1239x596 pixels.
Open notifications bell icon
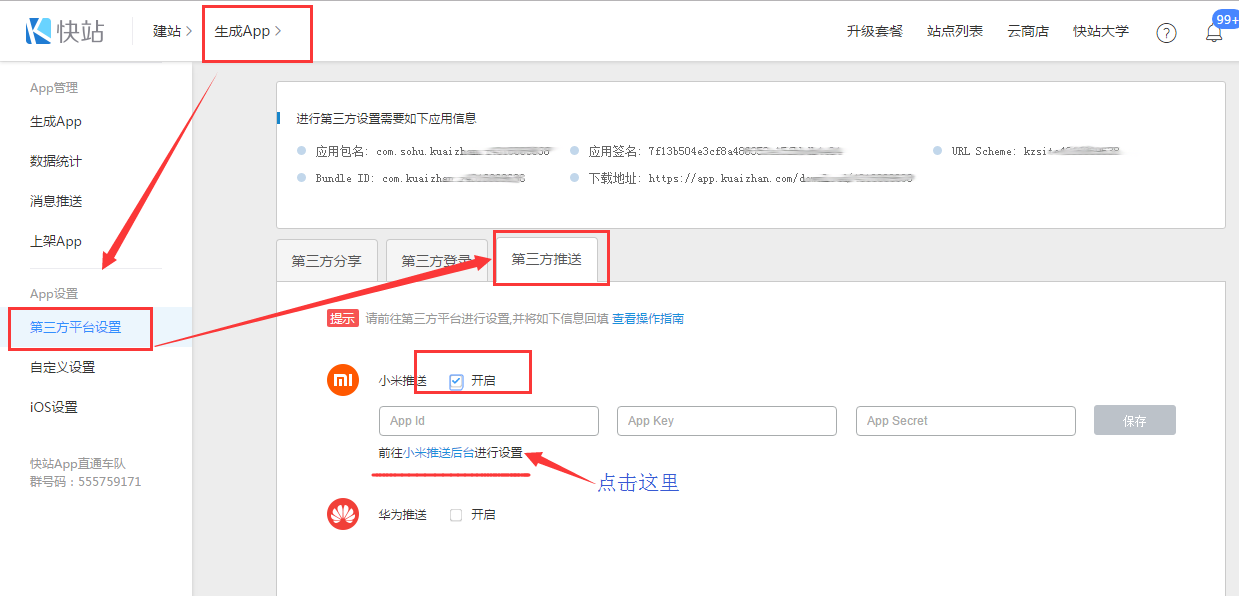[1214, 32]
